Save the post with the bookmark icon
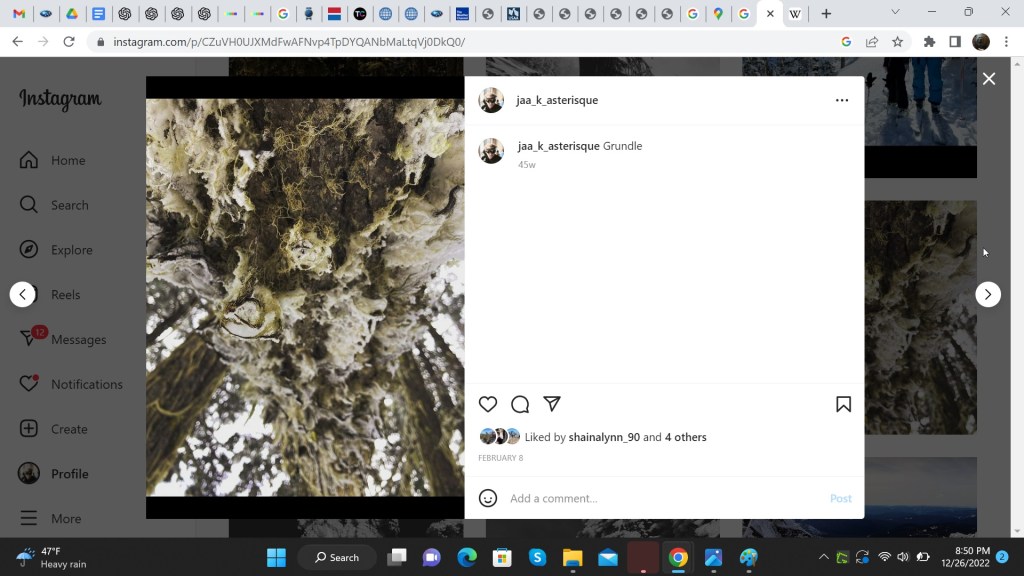This screenshot has height=576, width=1024. pos(843,404)
